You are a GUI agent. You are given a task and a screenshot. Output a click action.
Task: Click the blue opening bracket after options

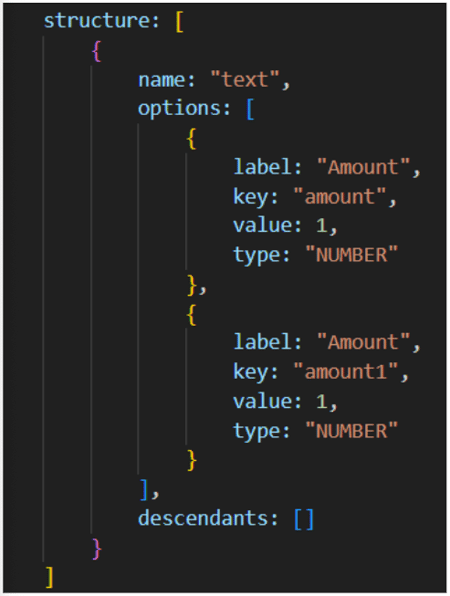click(250, 109)
